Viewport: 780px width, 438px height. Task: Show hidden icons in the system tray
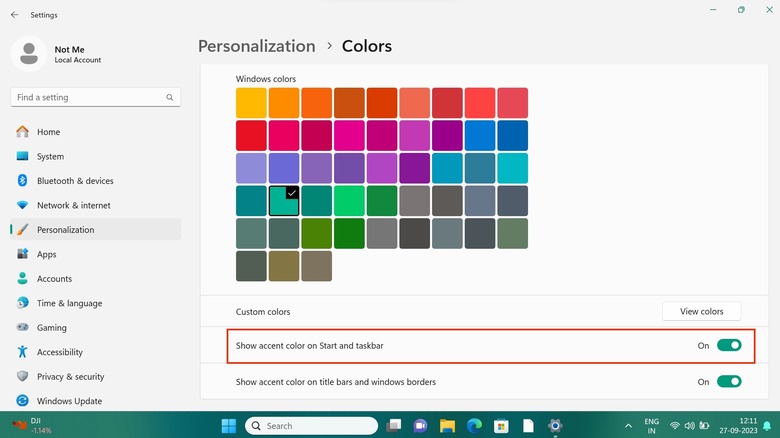629,425
